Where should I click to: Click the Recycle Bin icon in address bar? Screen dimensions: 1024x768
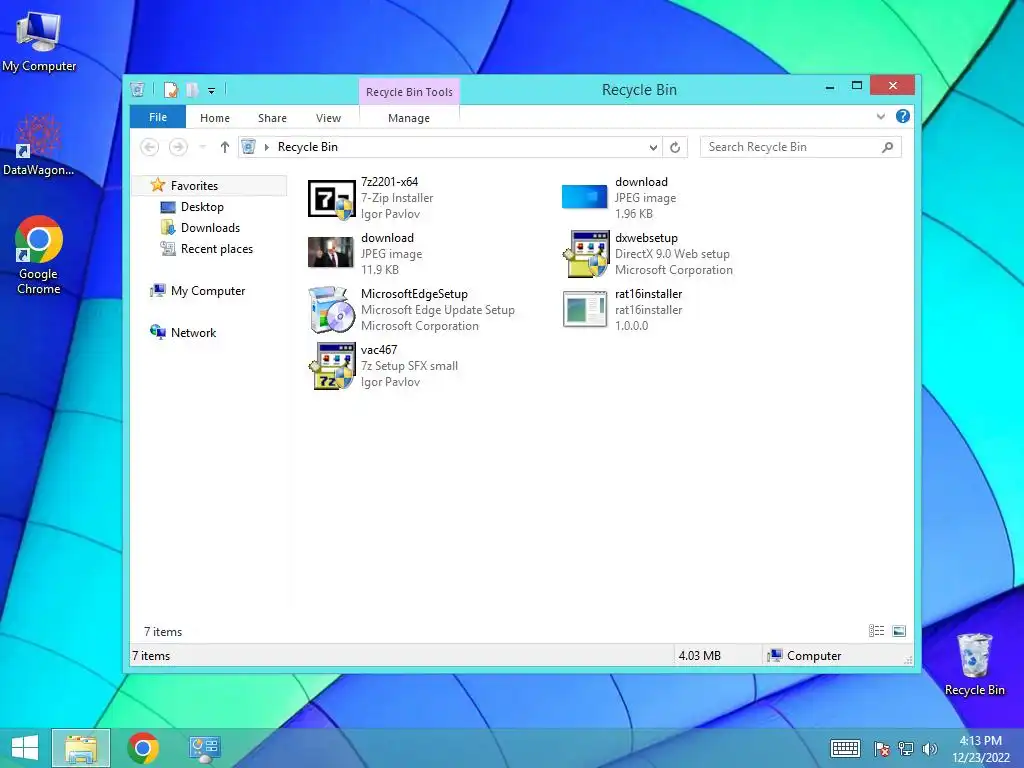248,147
